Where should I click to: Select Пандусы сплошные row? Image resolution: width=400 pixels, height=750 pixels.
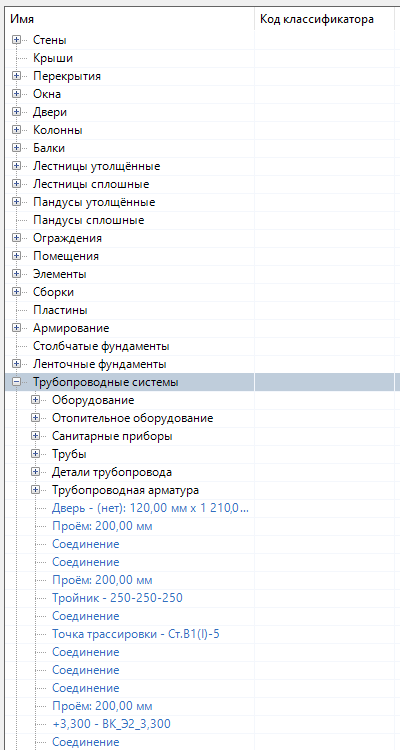coord(89,221)
